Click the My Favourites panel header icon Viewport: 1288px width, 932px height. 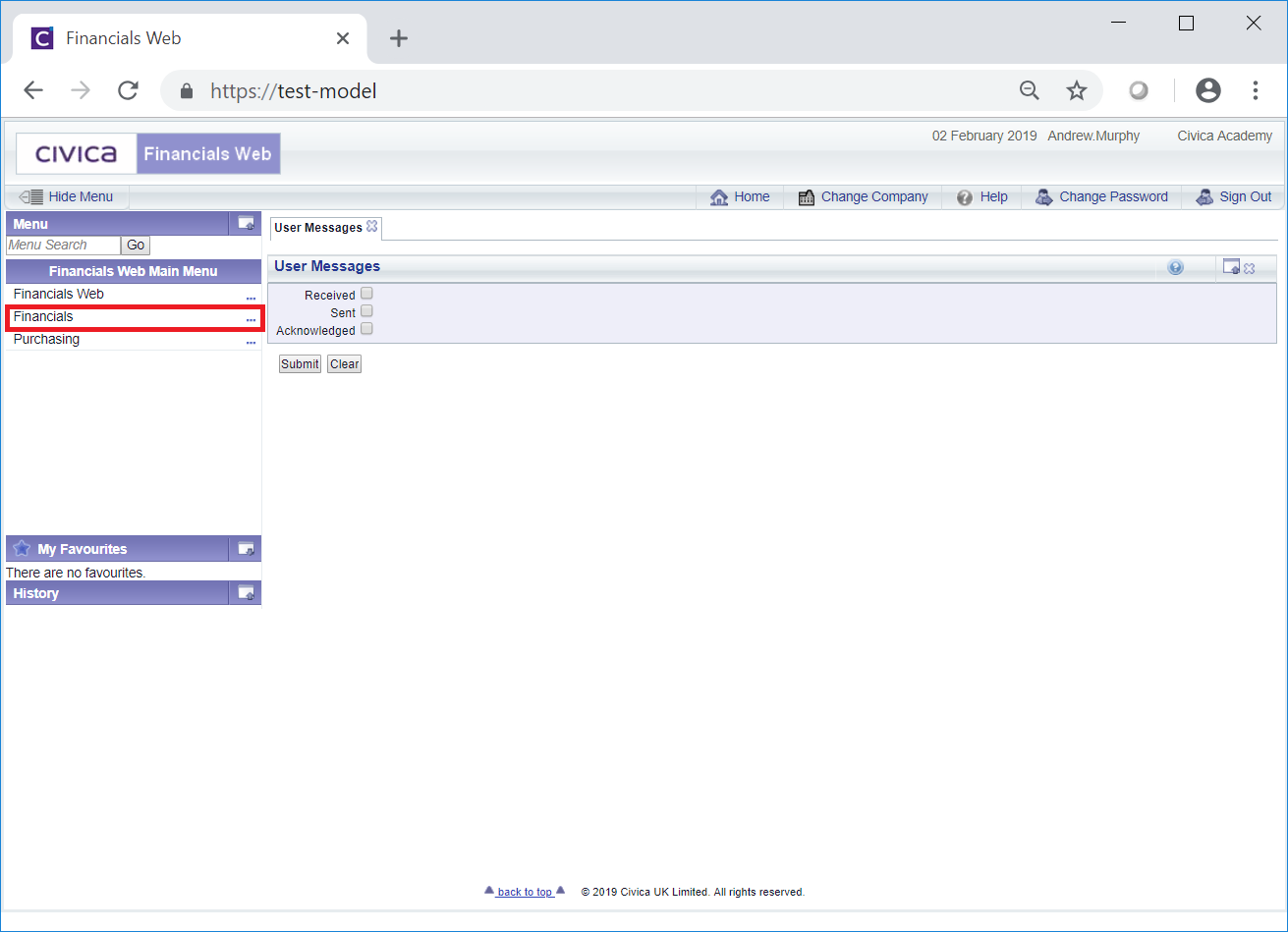coord(246,549)
